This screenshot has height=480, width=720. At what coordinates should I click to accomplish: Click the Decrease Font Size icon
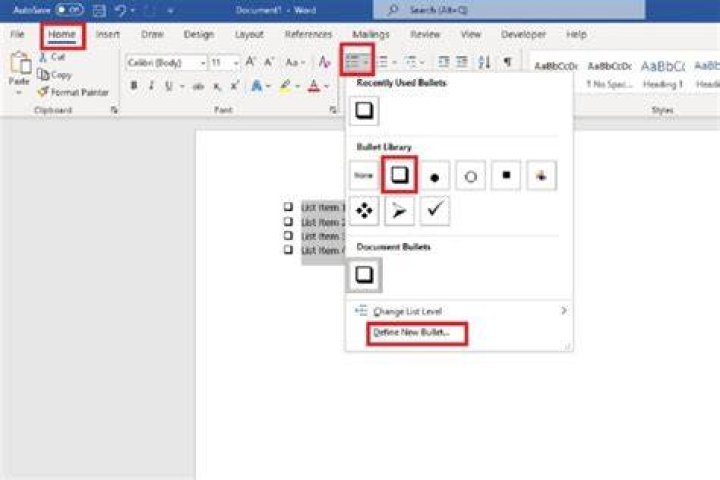269,62
